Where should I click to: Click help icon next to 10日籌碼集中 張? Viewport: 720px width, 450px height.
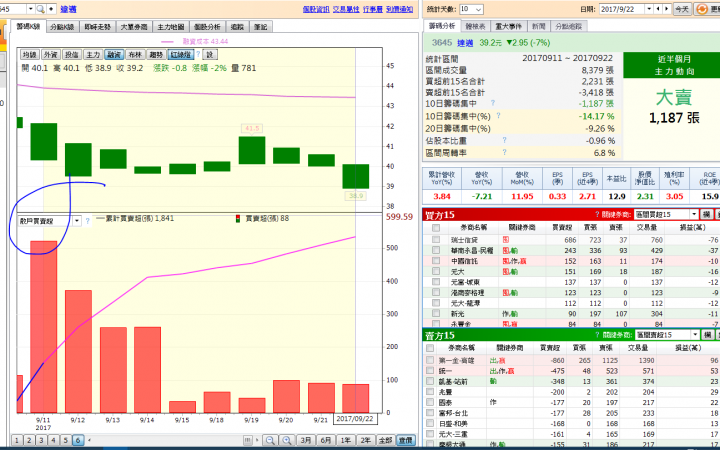[493, 103]
